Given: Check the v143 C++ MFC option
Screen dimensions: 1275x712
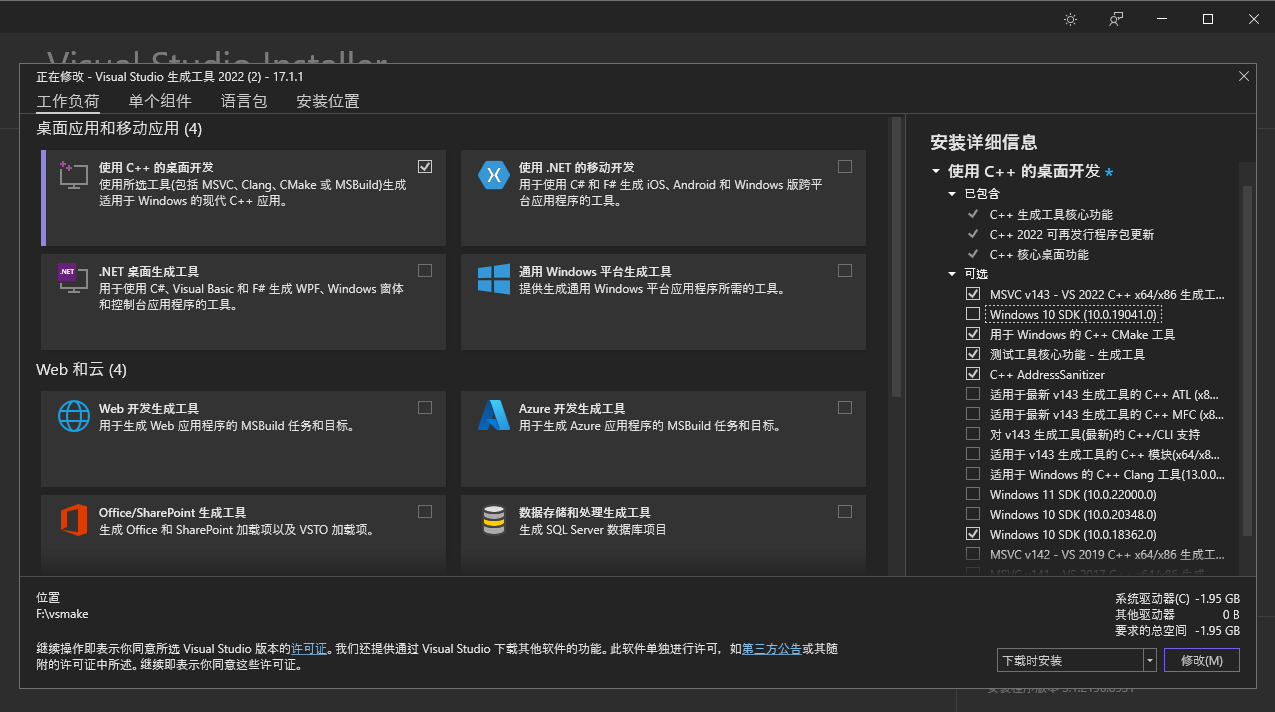Looking at the screenshot, I should tap(973, 414).
